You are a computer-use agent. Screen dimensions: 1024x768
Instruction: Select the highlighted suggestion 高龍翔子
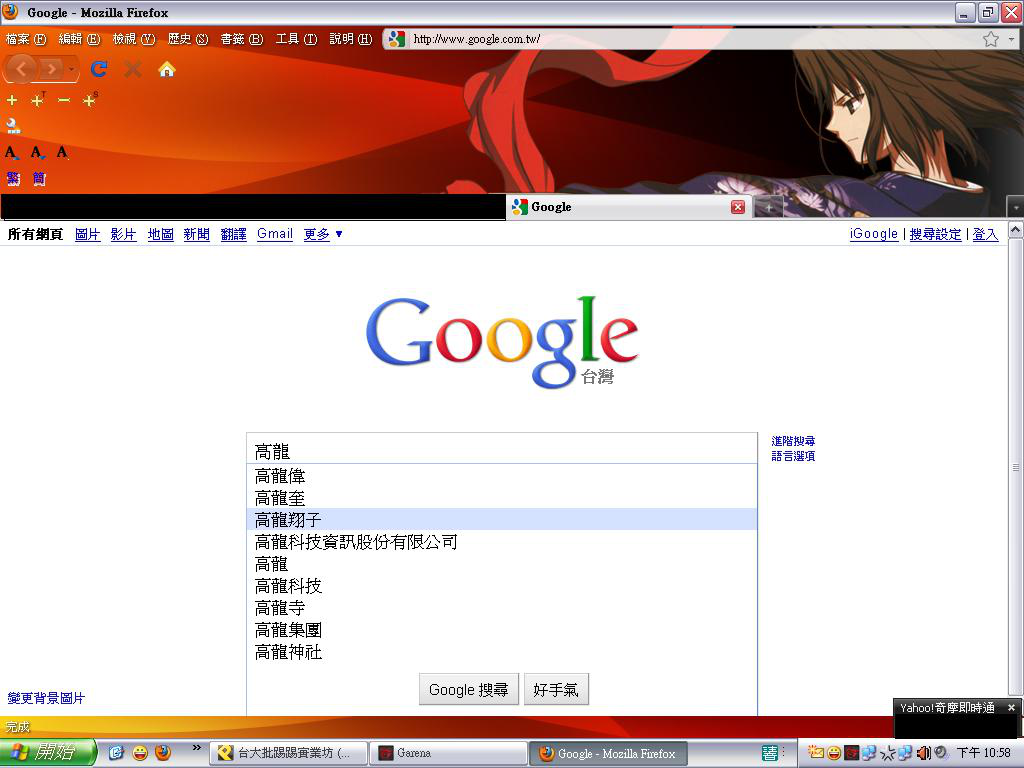coord(502,520)
